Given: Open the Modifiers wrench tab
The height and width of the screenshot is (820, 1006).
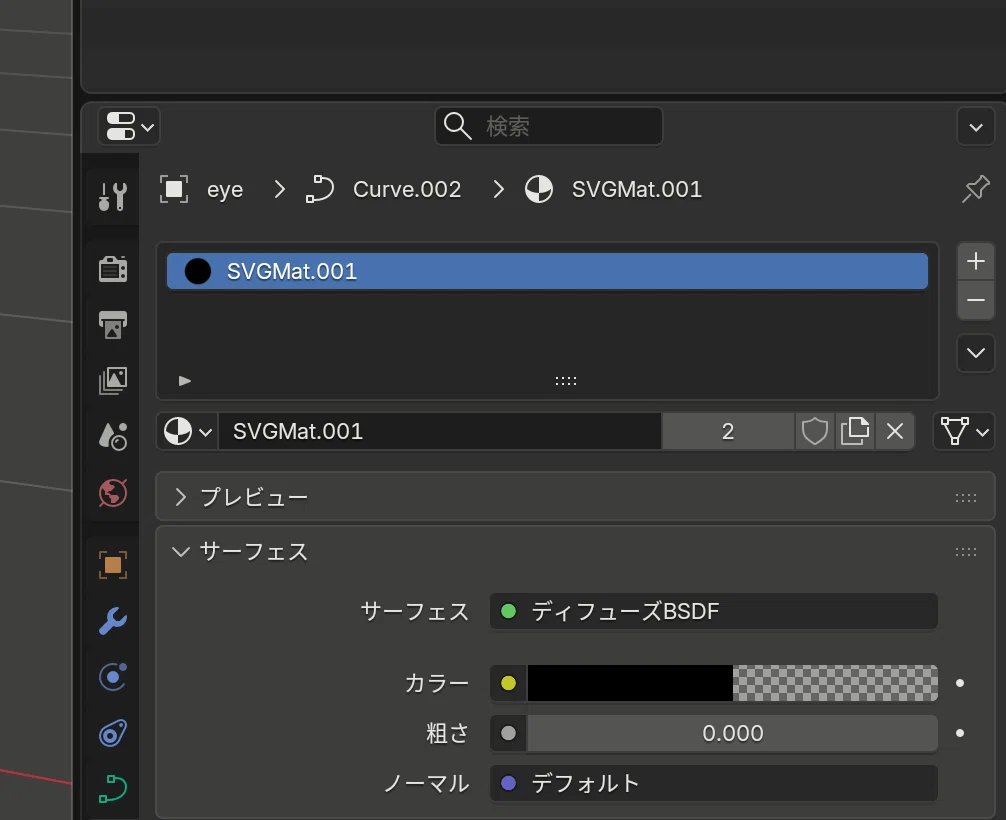Looking at the screenshot, I should click(x=113, y=621).
